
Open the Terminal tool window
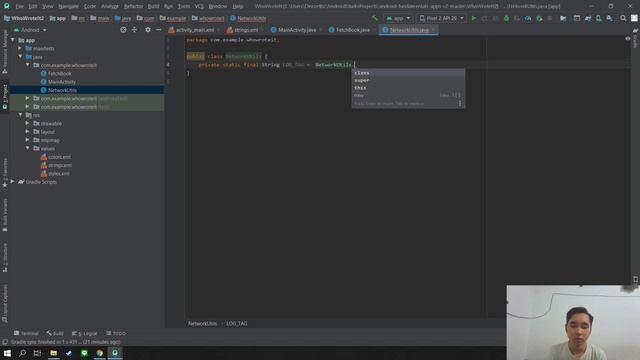[26, 333]
